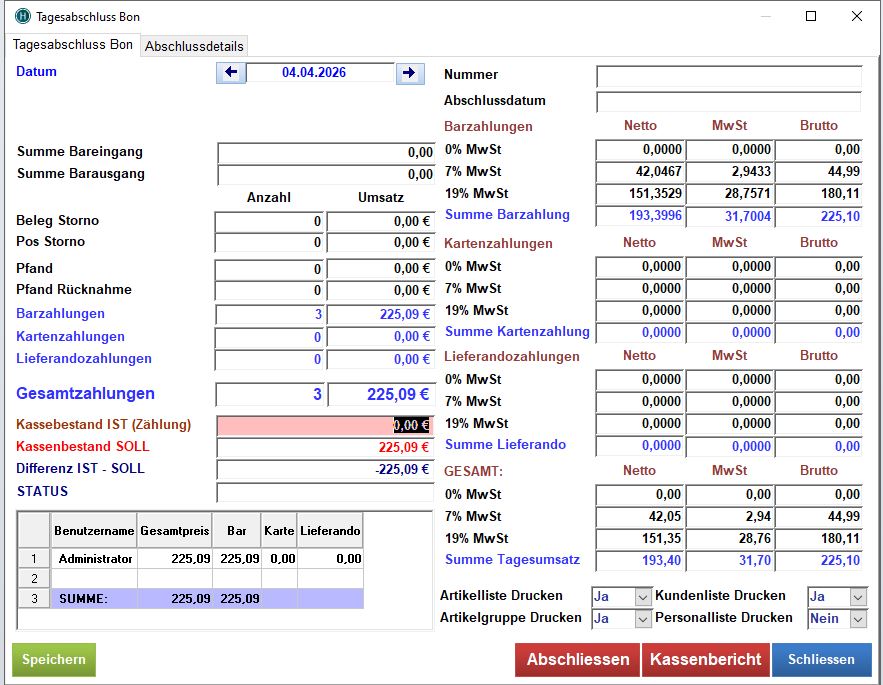Click the Kassebestand IST (Zählung) field
Viewport: 883px width, 685px height.
(x=325, y=425)
